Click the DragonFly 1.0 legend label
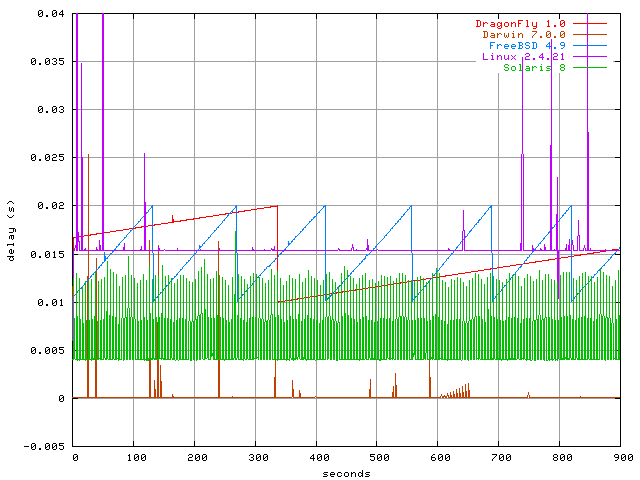 (x=519, y=23)
